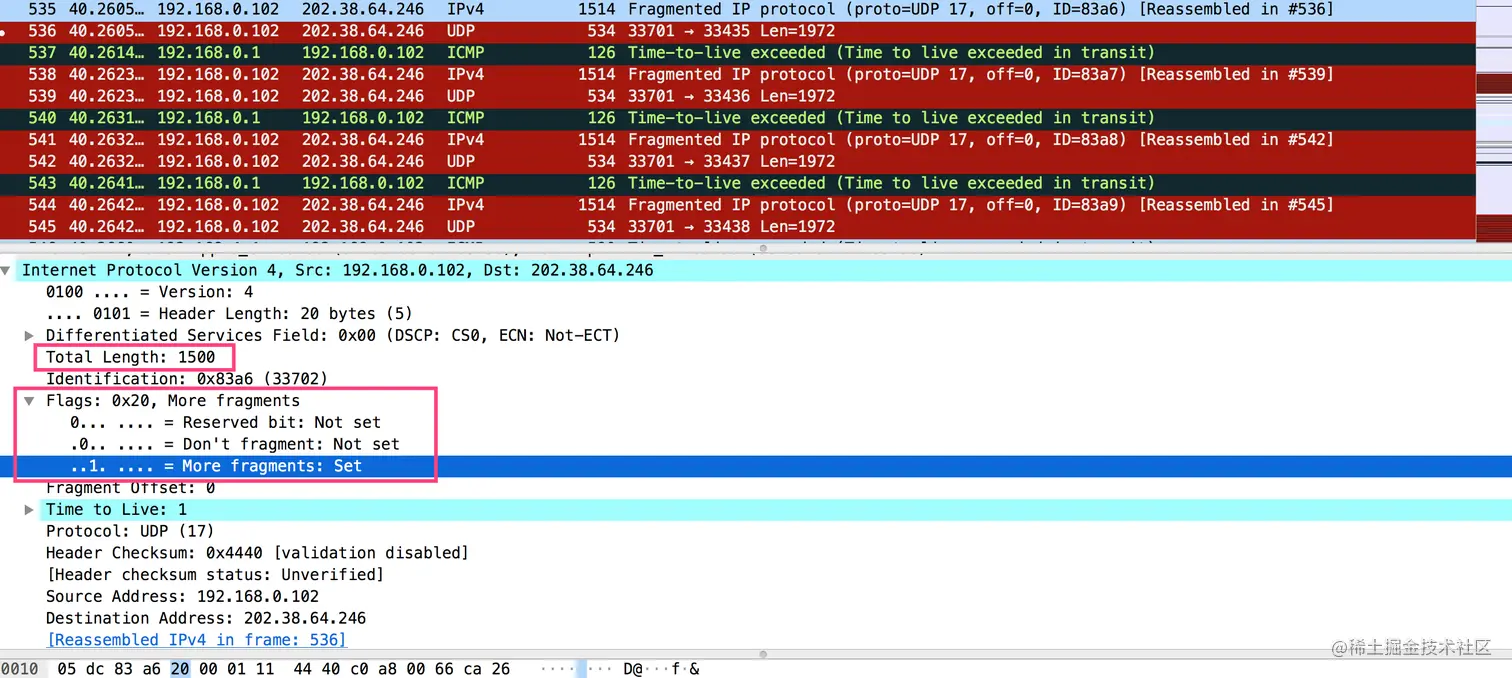Click the 0010 offset in hex pane
The width and height of the screenshot is (1512, 678).
(19, 669)
